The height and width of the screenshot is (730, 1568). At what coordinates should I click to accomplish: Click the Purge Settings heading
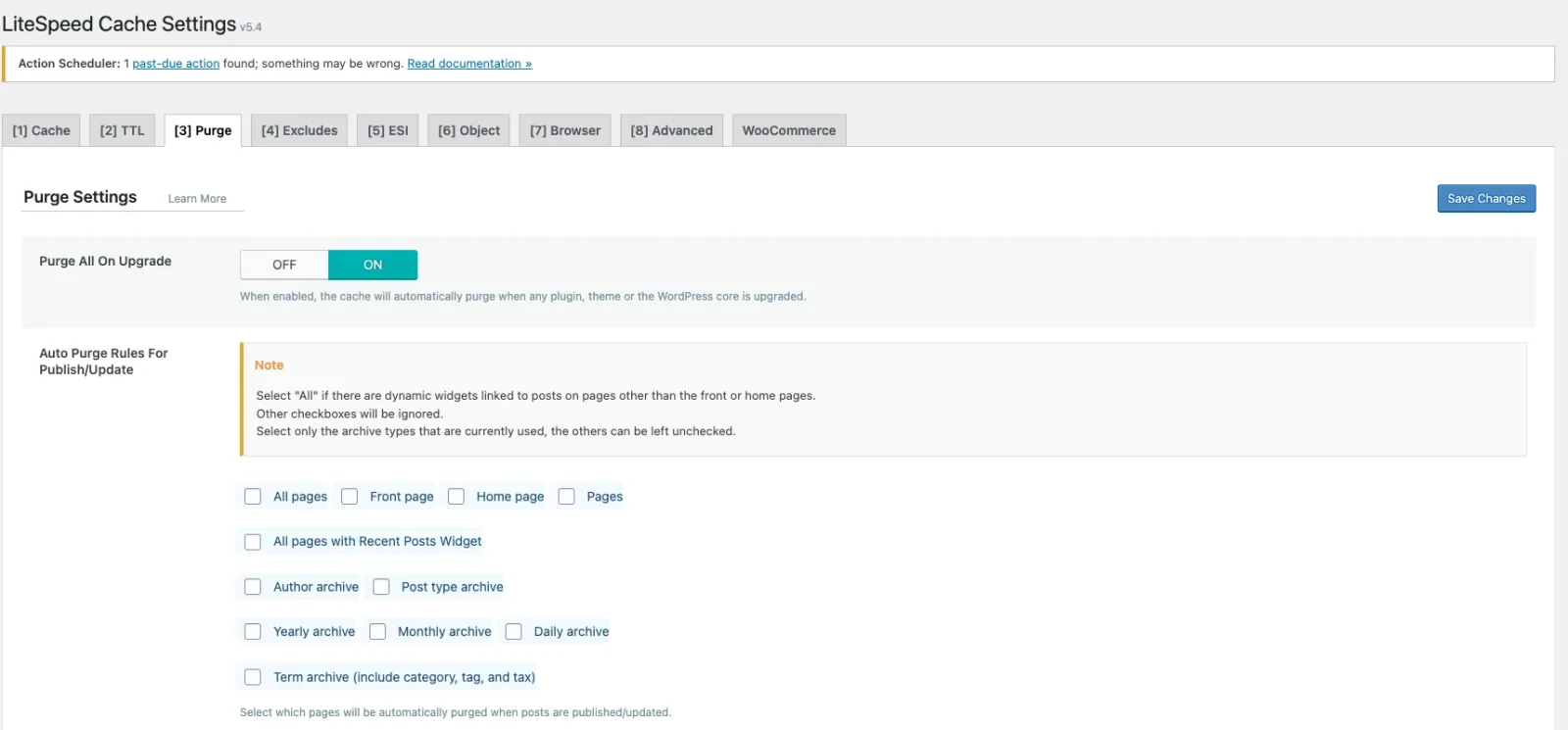(x=80, y=197)
